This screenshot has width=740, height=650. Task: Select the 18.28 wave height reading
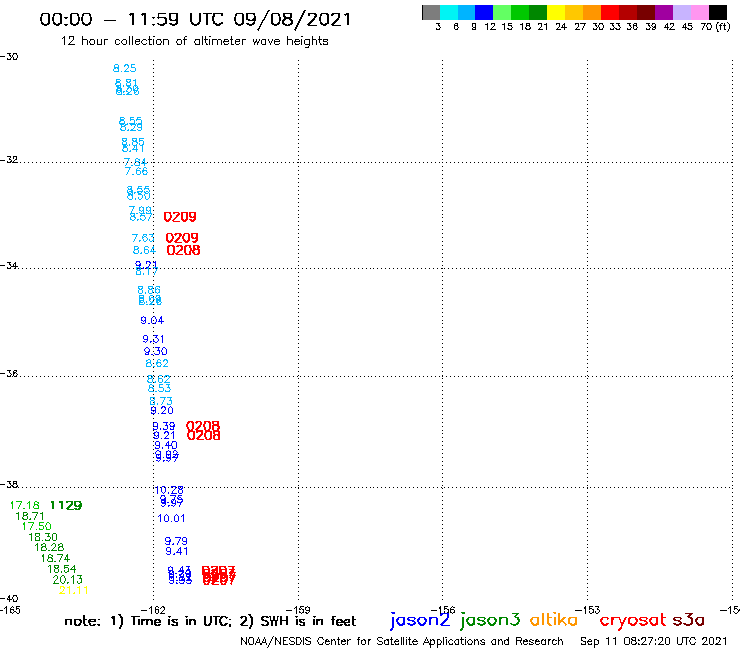(x=49, y=548)
